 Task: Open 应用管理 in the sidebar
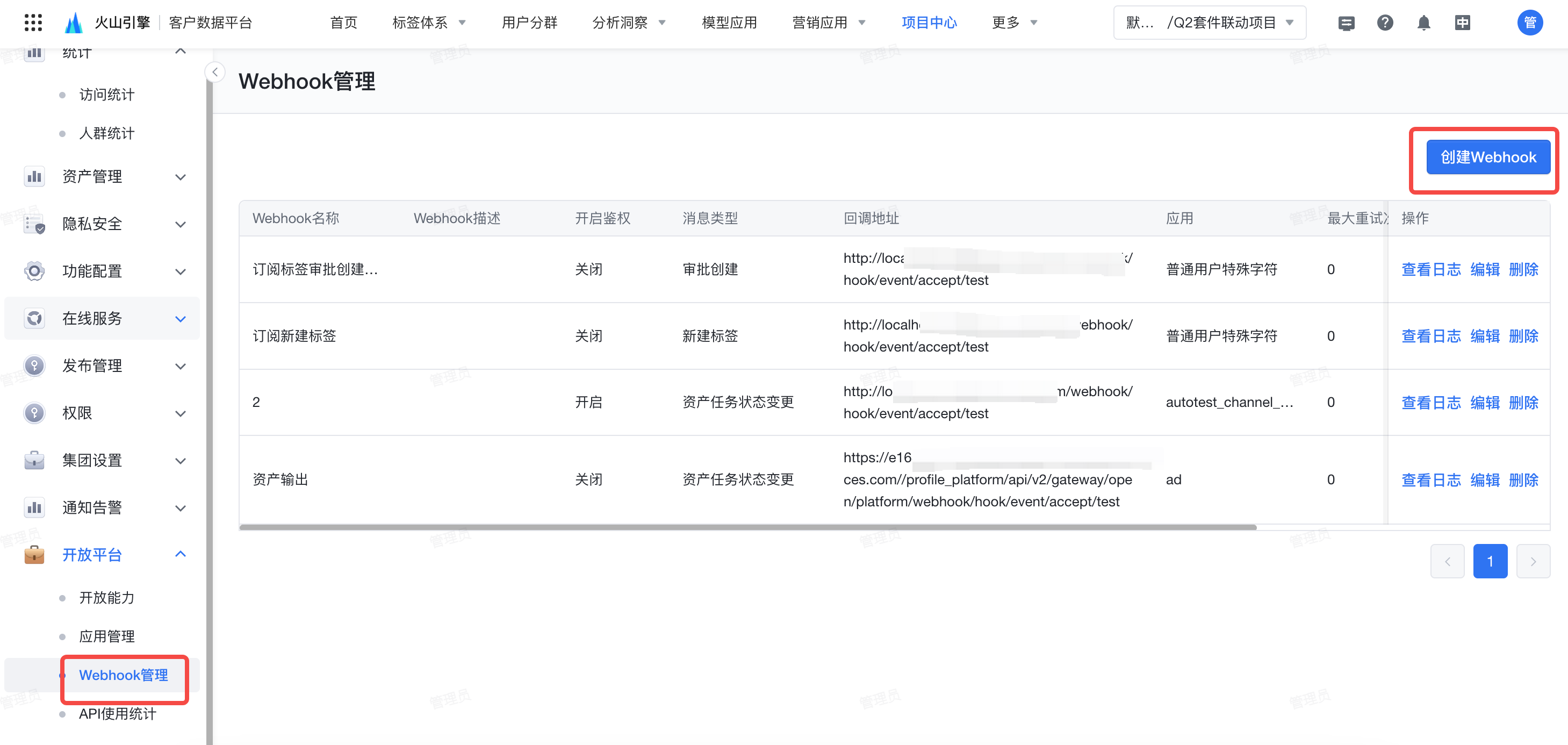[106, 636]
